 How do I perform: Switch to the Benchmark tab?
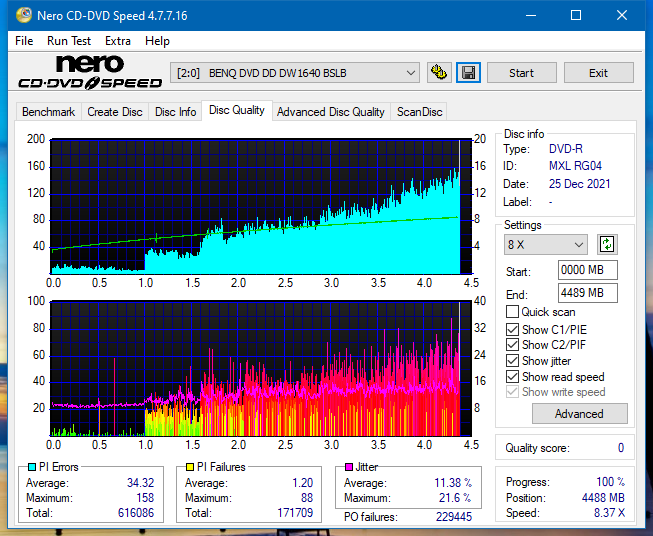(49, 112)
